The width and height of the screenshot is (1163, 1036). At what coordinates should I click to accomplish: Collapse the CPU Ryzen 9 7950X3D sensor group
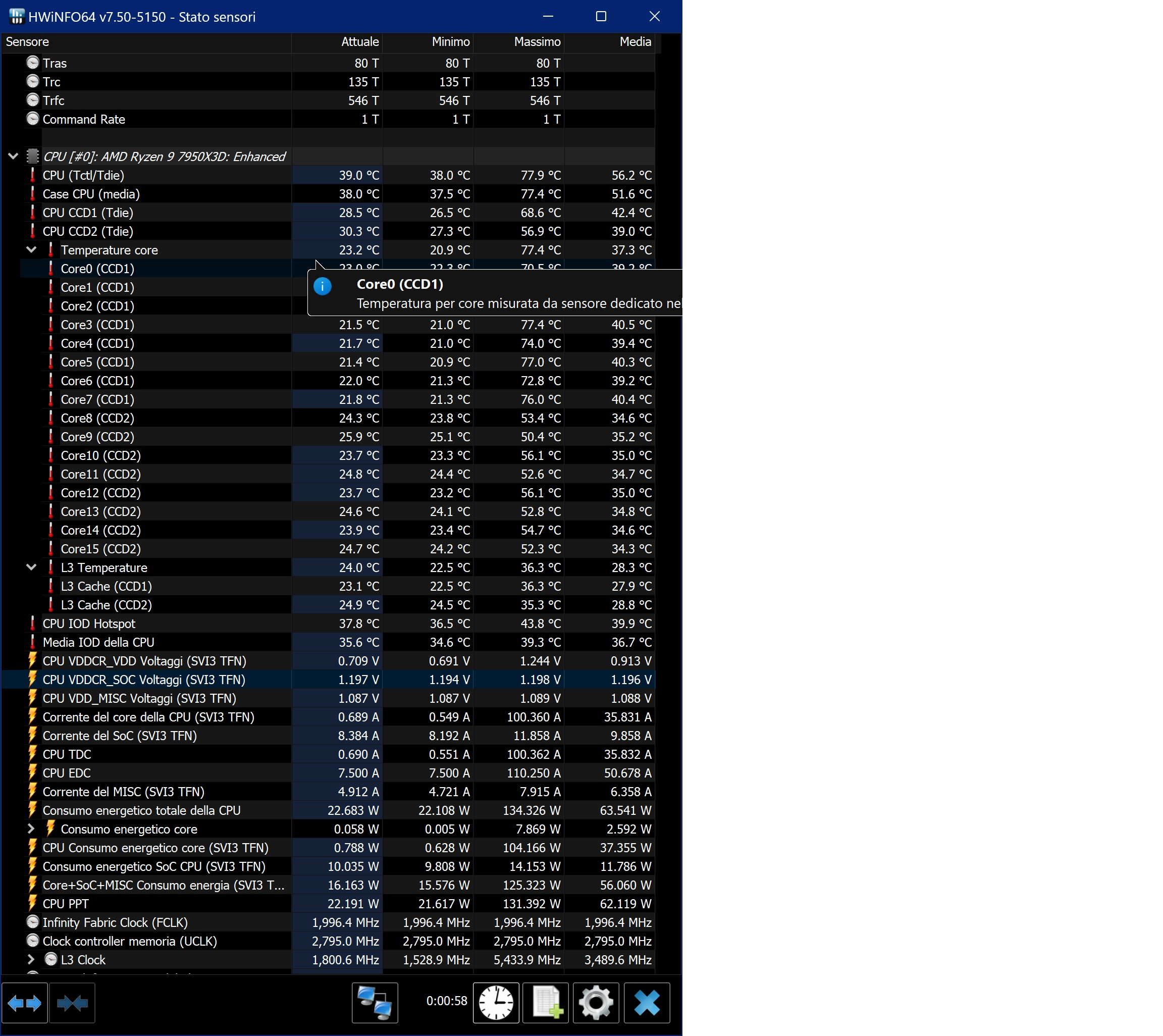pyautogui.click(x=13, y=156)
